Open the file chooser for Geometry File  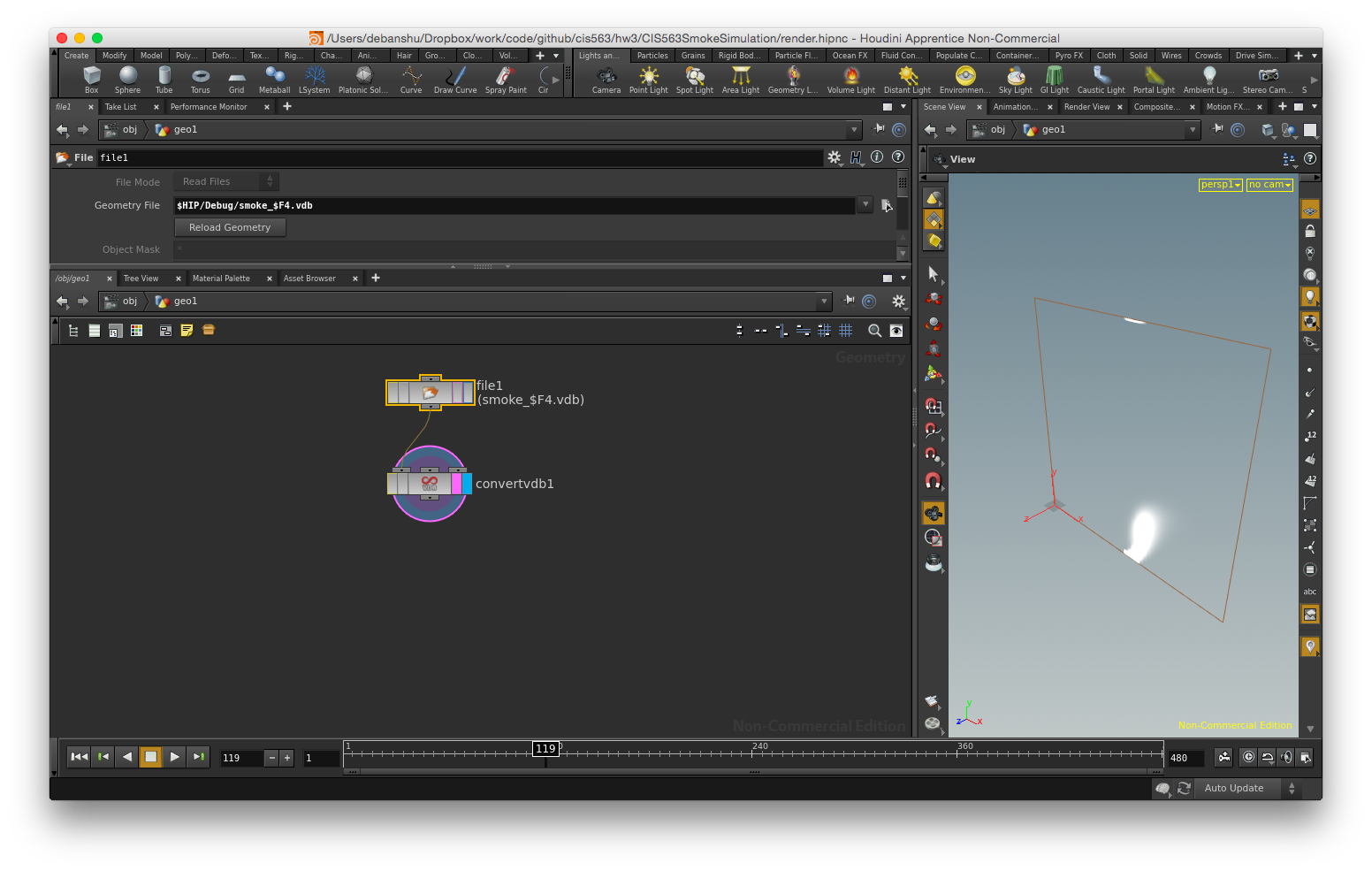[887, 205]
